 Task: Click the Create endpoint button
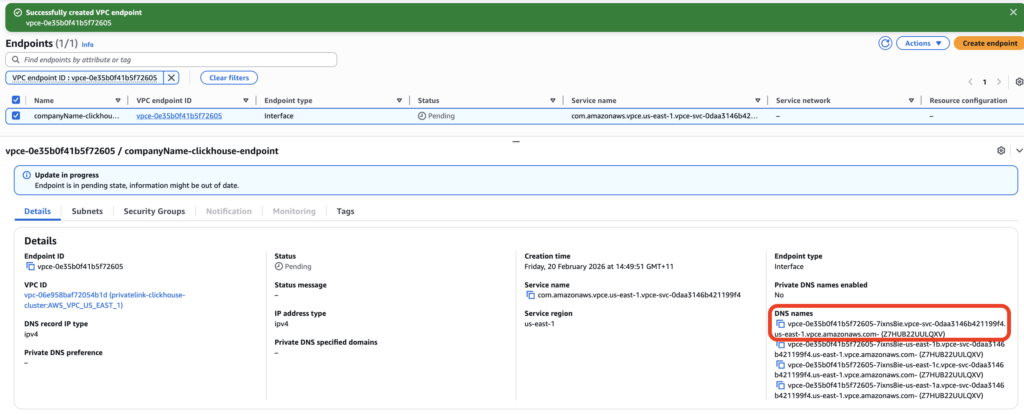click(985, 43)
